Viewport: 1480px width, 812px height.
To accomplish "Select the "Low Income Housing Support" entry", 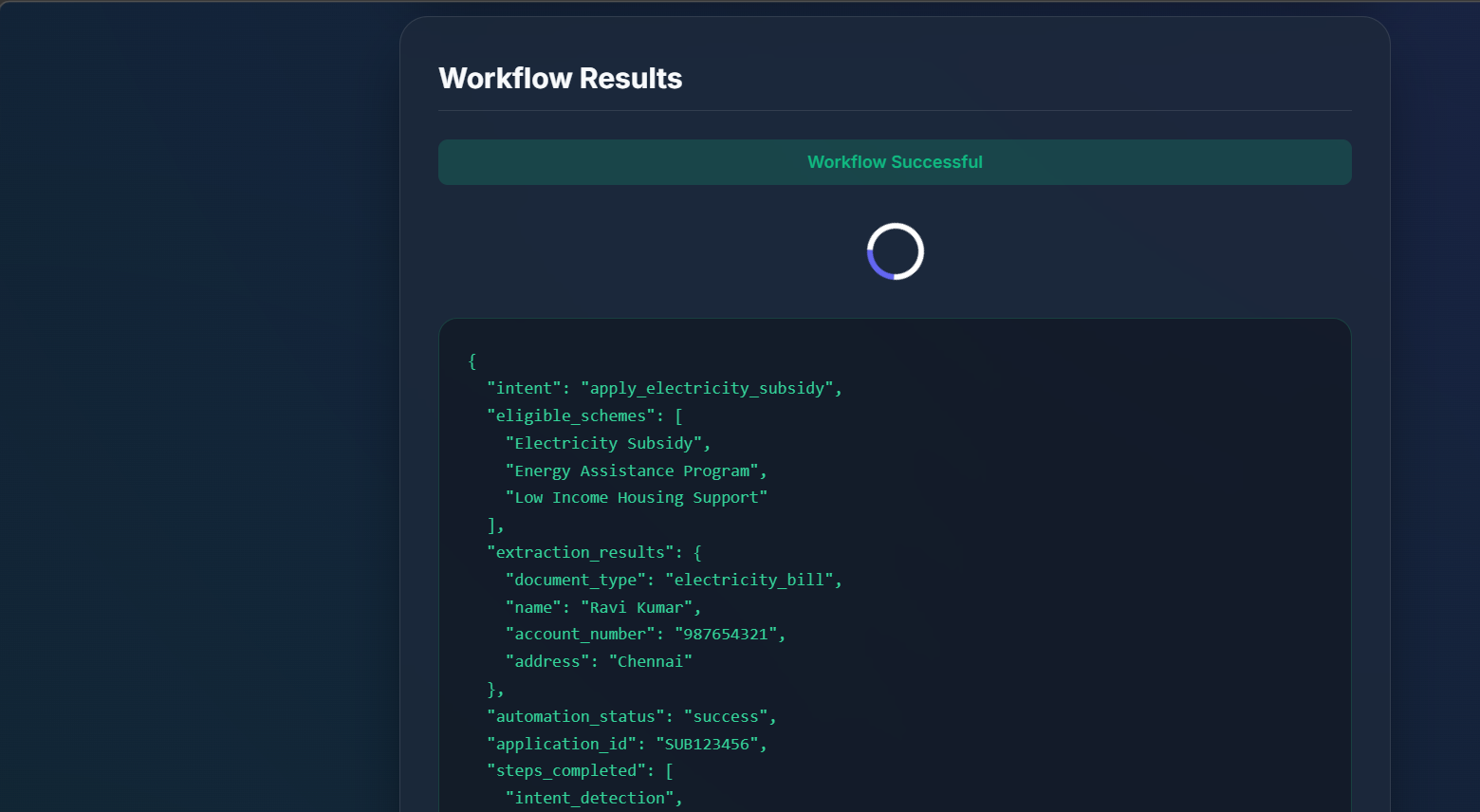I will pyautogui.click(x=636, y=497).
